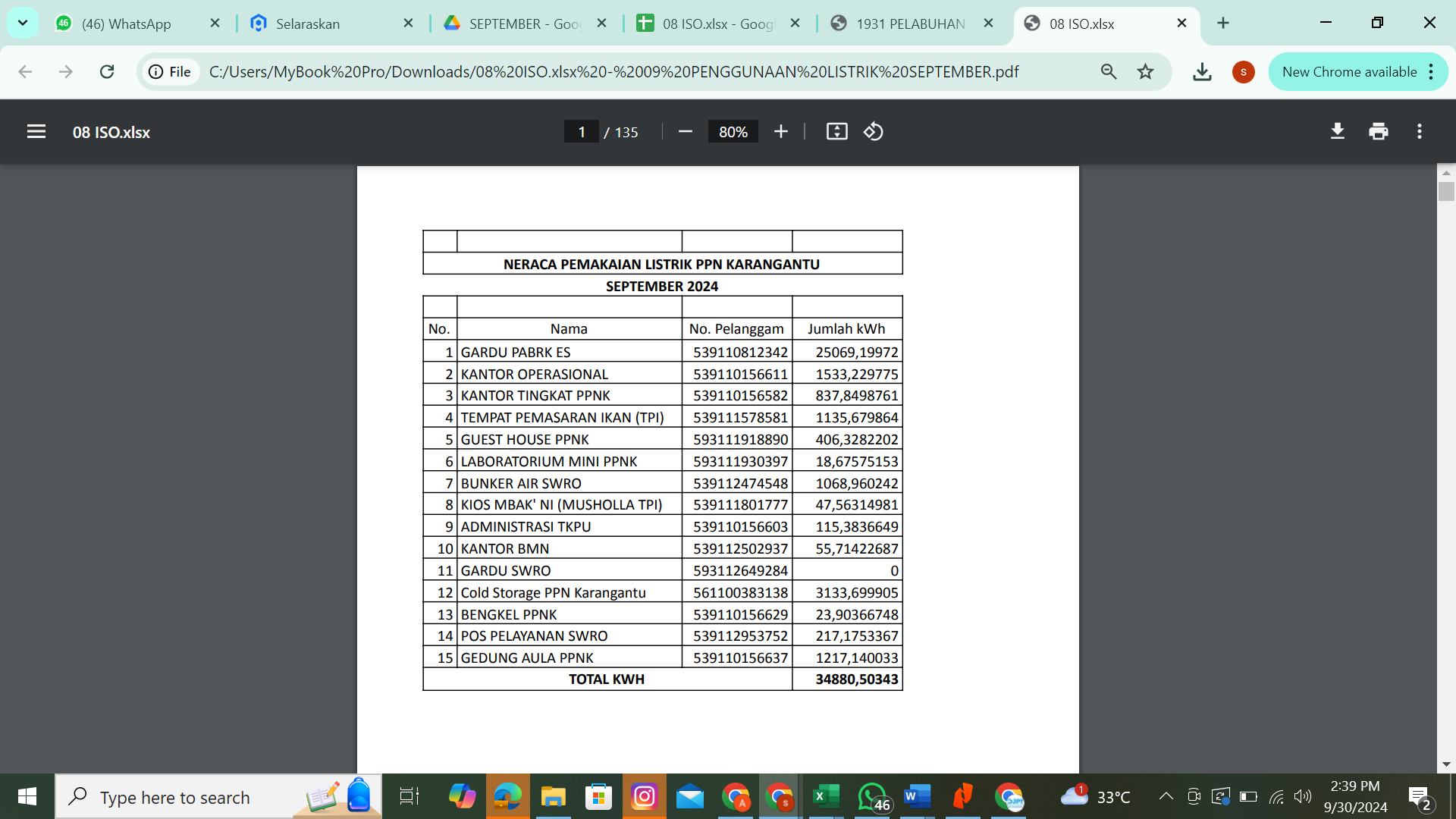Switch to the SEPTEMBER Google Drive tab
The height and width of the screenshot is (819, 1456).
524,24
